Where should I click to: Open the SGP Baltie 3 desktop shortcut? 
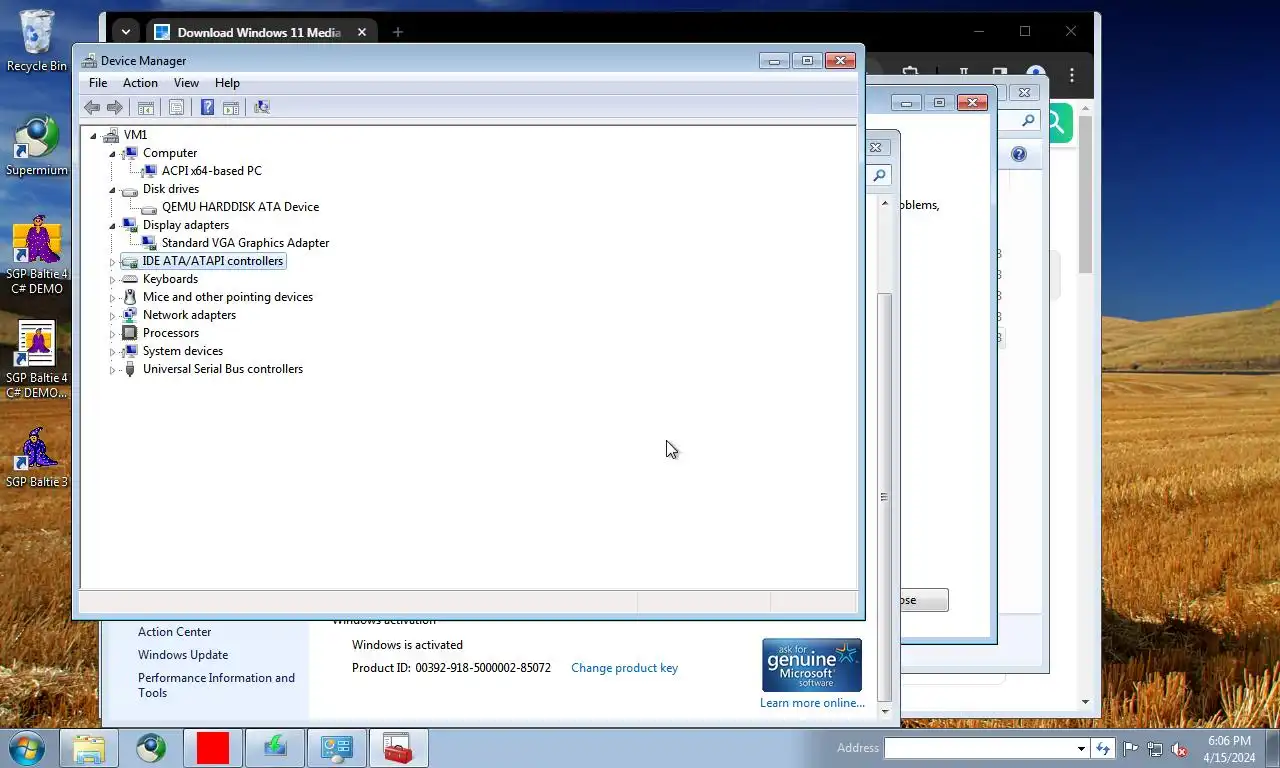pyautogui.click(x=37, y=458)
